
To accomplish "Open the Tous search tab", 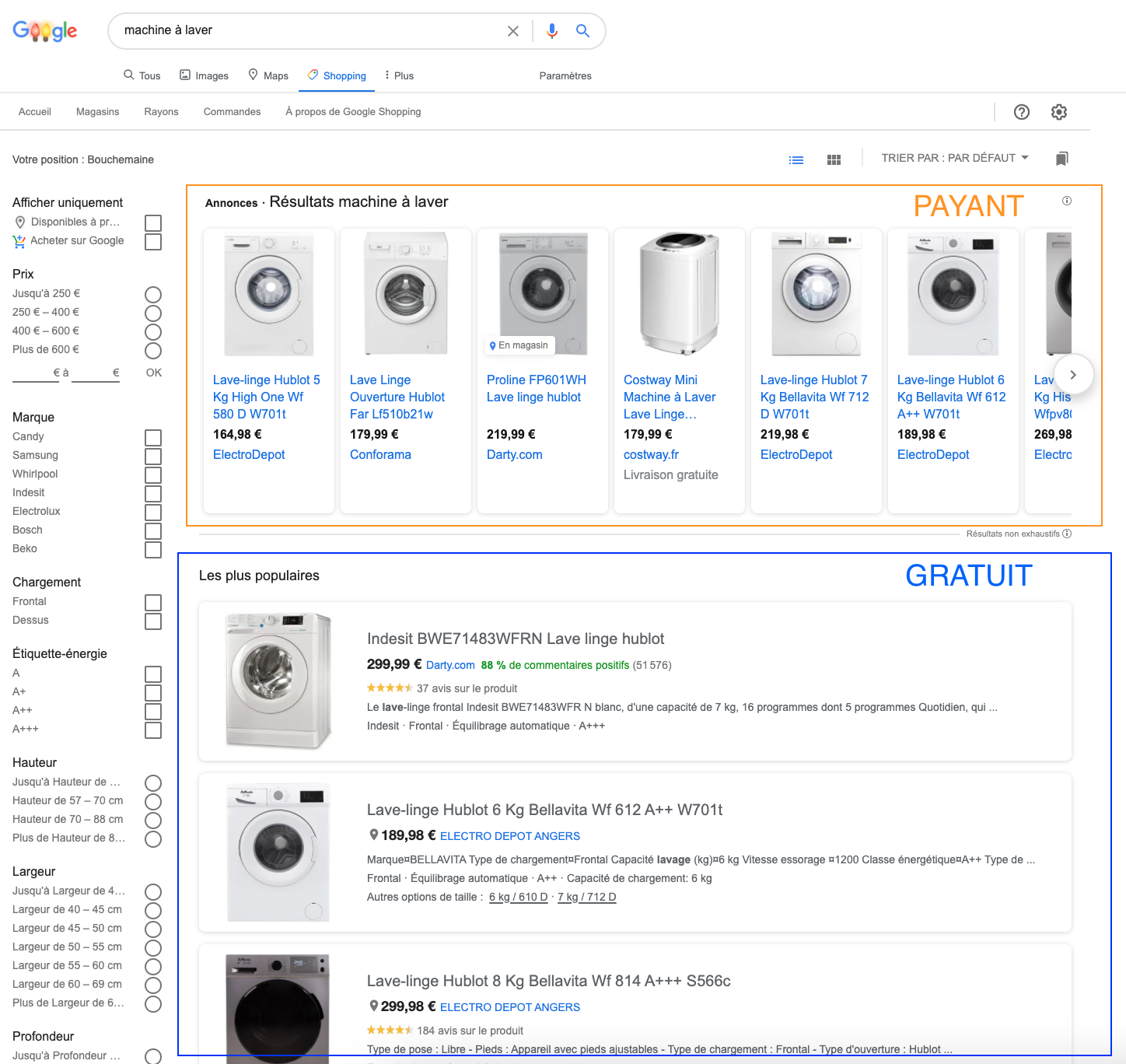I will pyautogui.click(x=142, y=75).
